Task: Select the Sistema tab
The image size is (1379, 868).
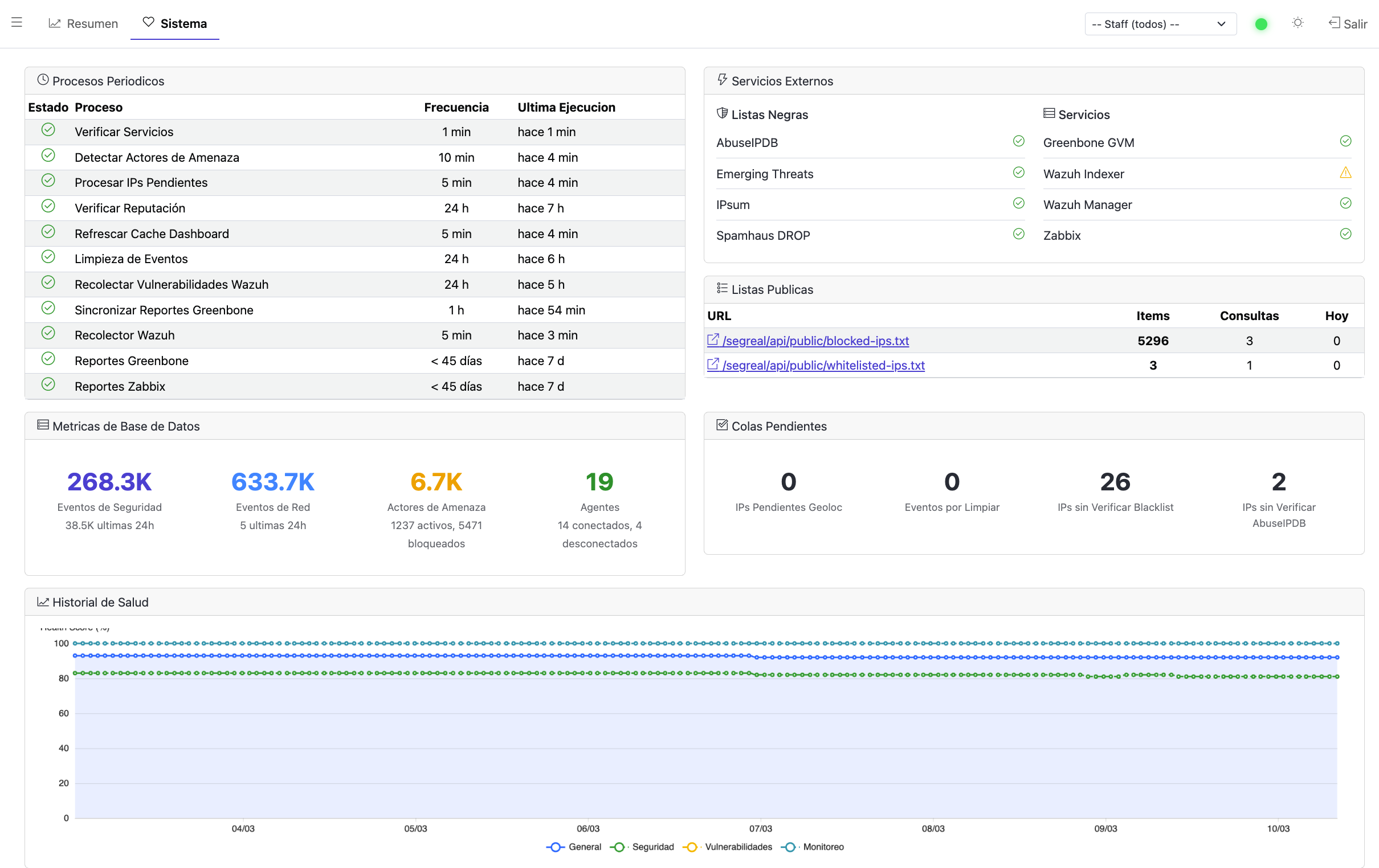Action: tap(175, 23)
